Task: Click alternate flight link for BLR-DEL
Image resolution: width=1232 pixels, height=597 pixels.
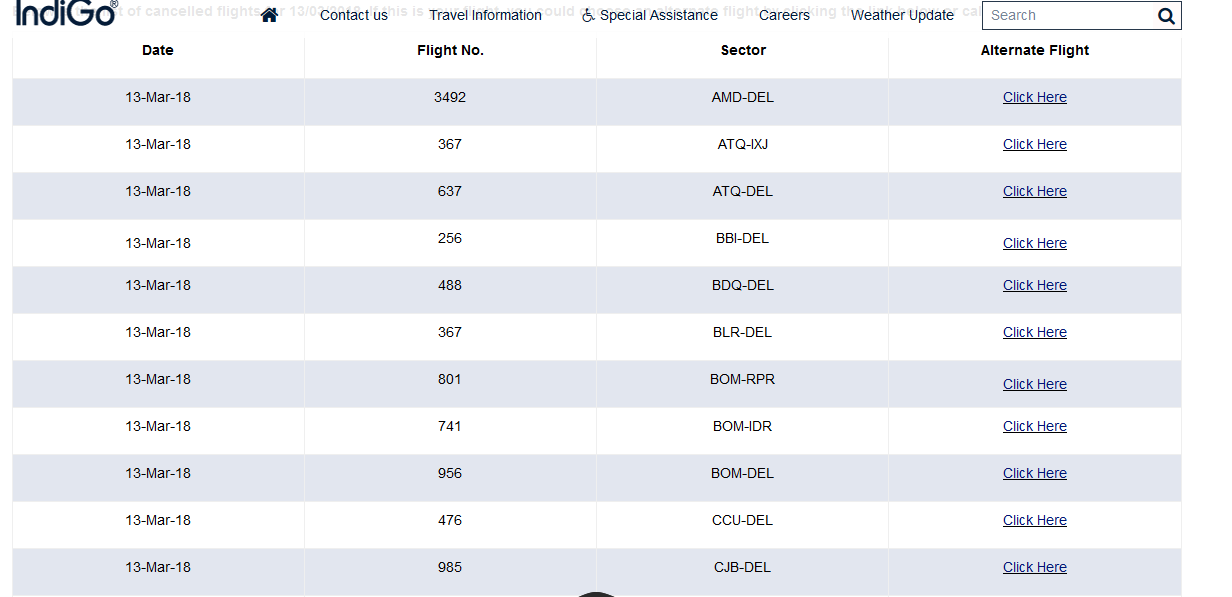Action: click(x=1034, y=332)
